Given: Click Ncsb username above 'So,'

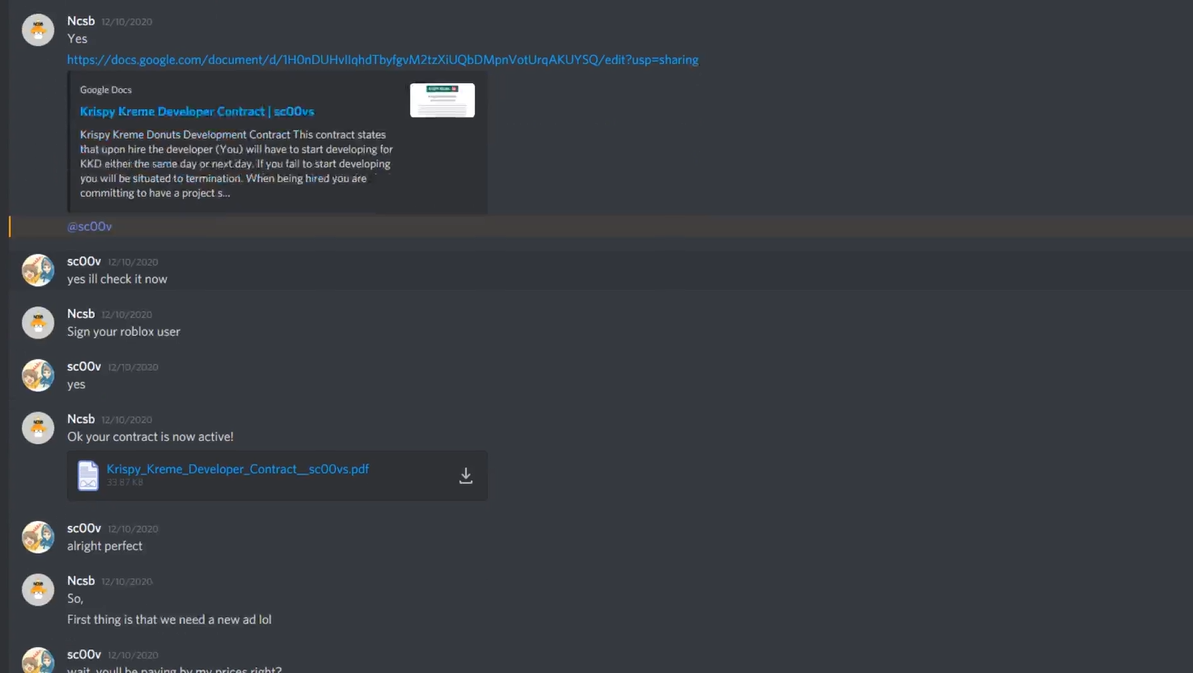Looking at the screenshot, I should point(81,581).
